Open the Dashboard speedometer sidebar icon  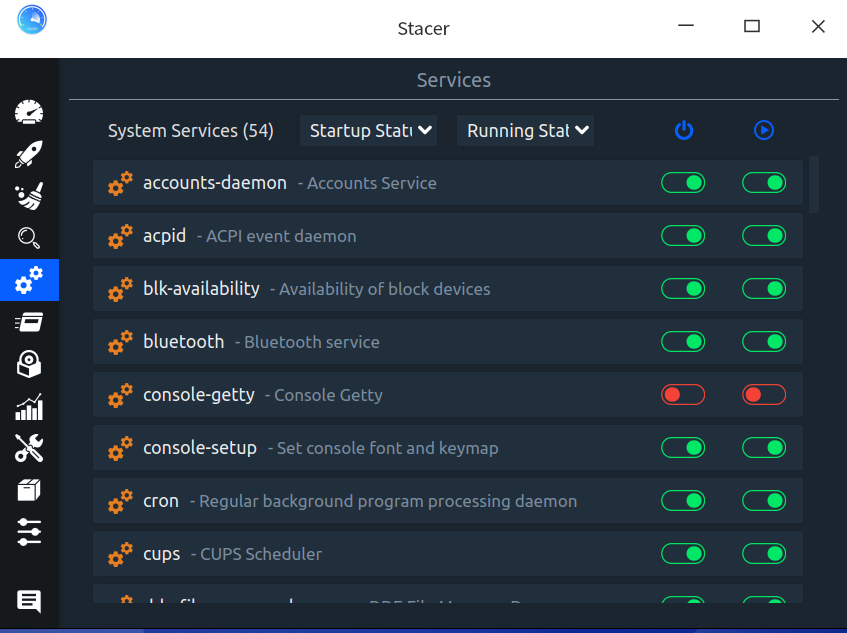pyautogui.click(x=29, y=112)
